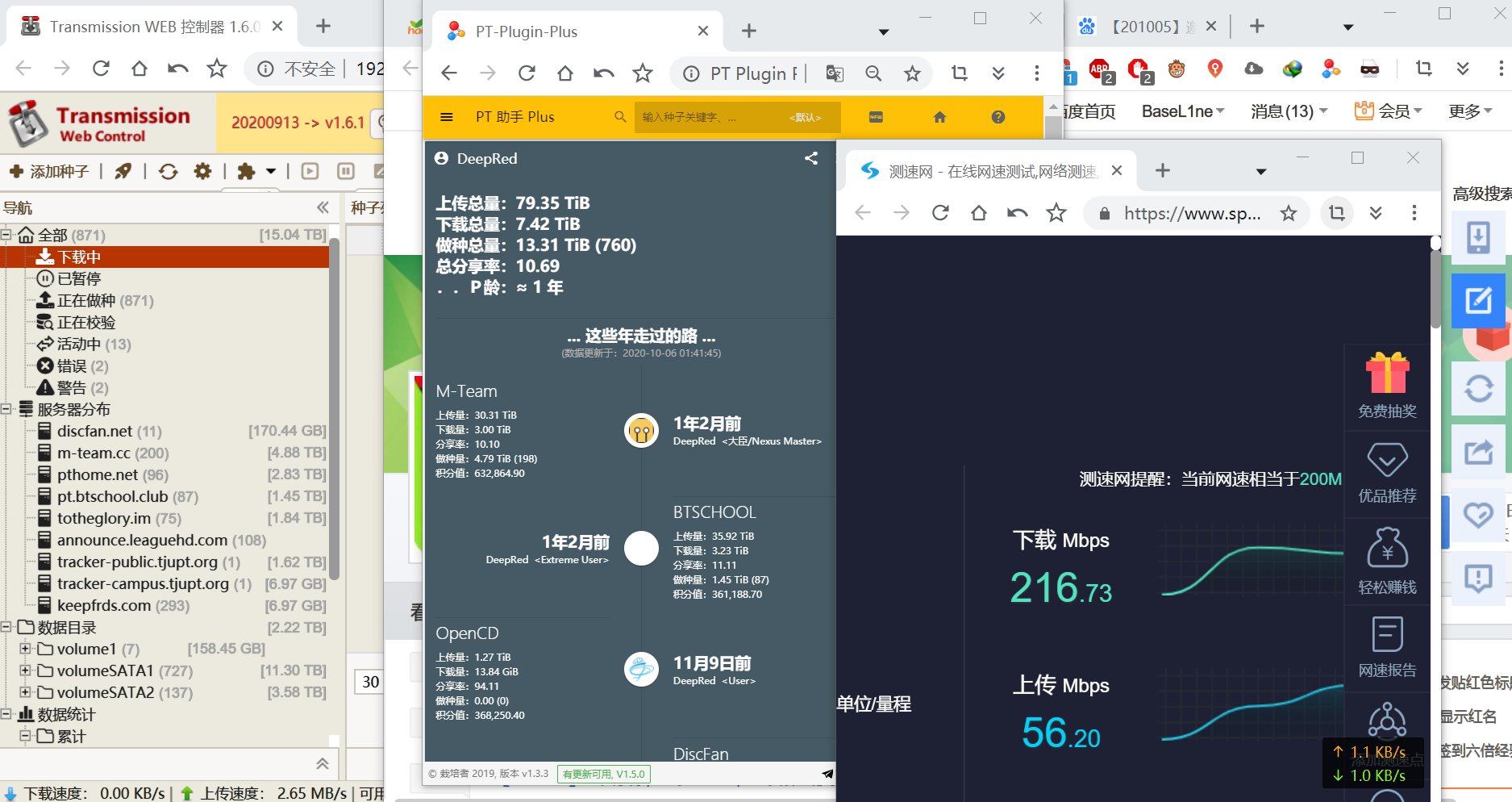Open dropdown arrow next to plugin icon
This screenshot has height=802, width=1512.
tap(271, 171)
